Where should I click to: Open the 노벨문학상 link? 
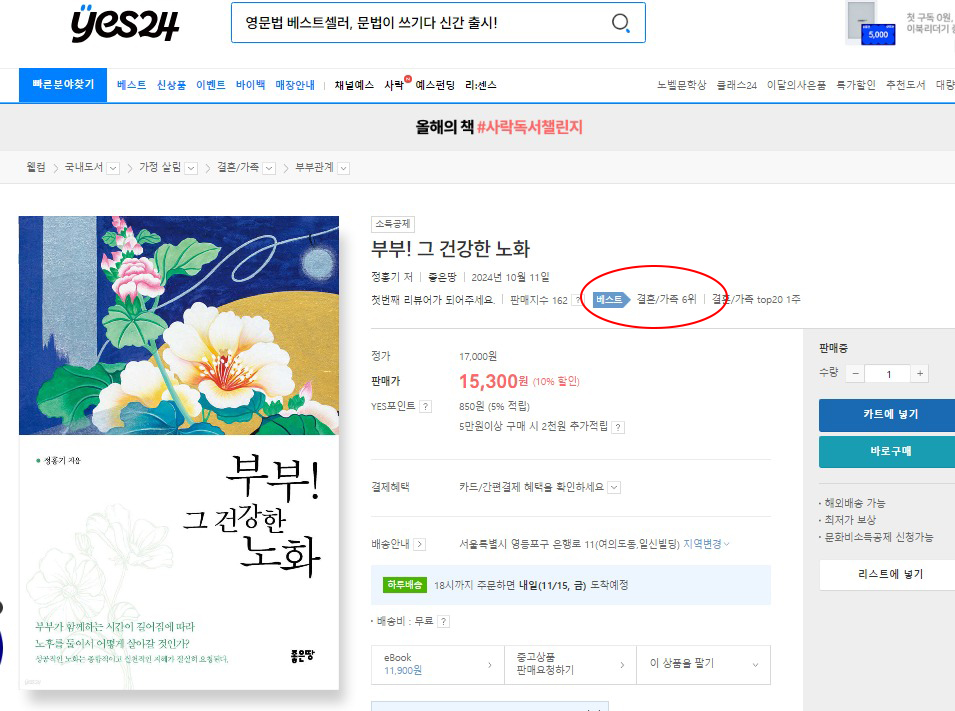pyautogui.click(x=682, y=85)
